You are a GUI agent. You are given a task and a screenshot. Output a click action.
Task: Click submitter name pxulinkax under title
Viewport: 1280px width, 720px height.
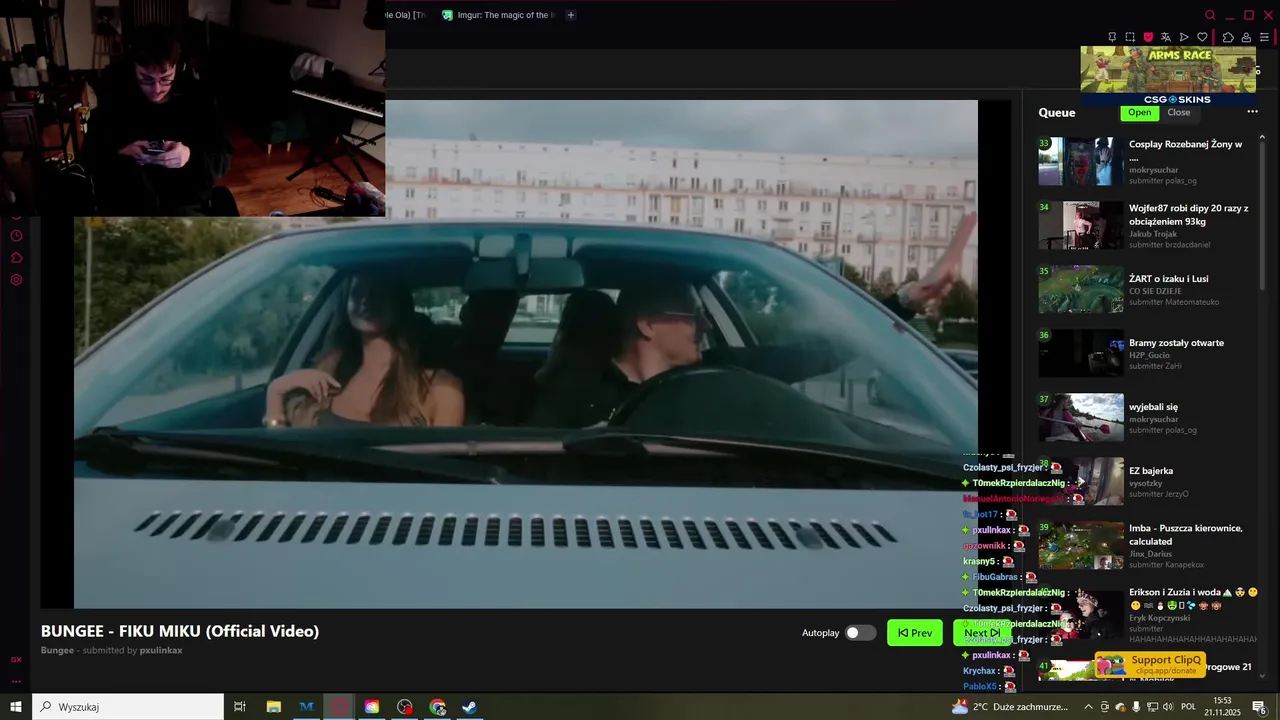pos(161,650)
